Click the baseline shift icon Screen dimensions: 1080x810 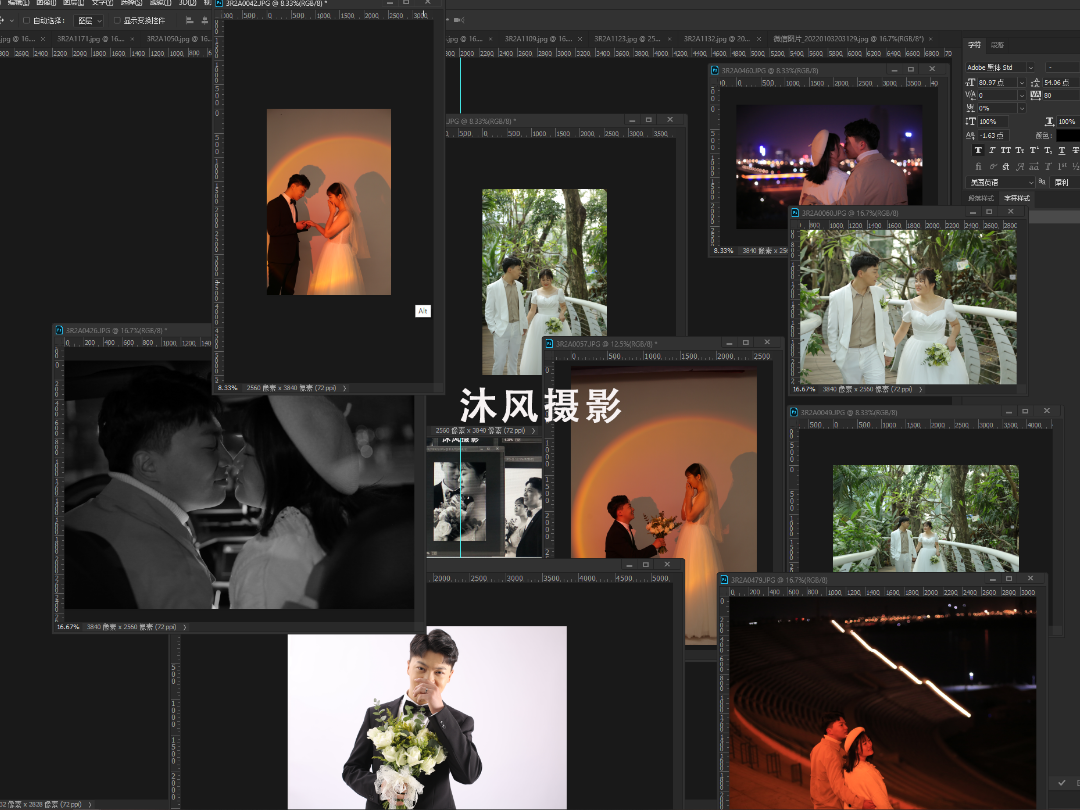click(x=971, y=136)
